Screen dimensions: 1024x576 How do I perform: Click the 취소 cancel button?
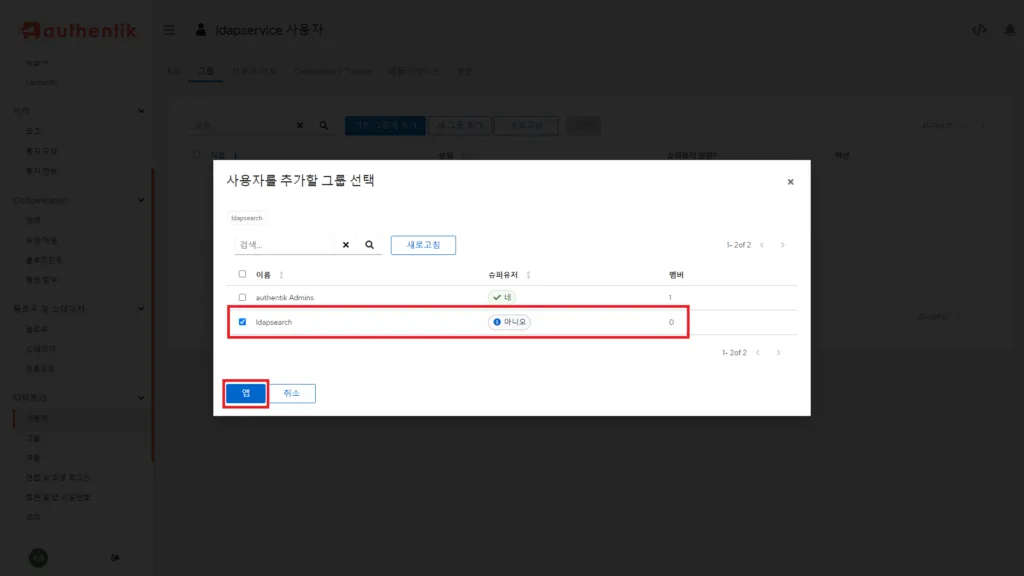[290, 392]
